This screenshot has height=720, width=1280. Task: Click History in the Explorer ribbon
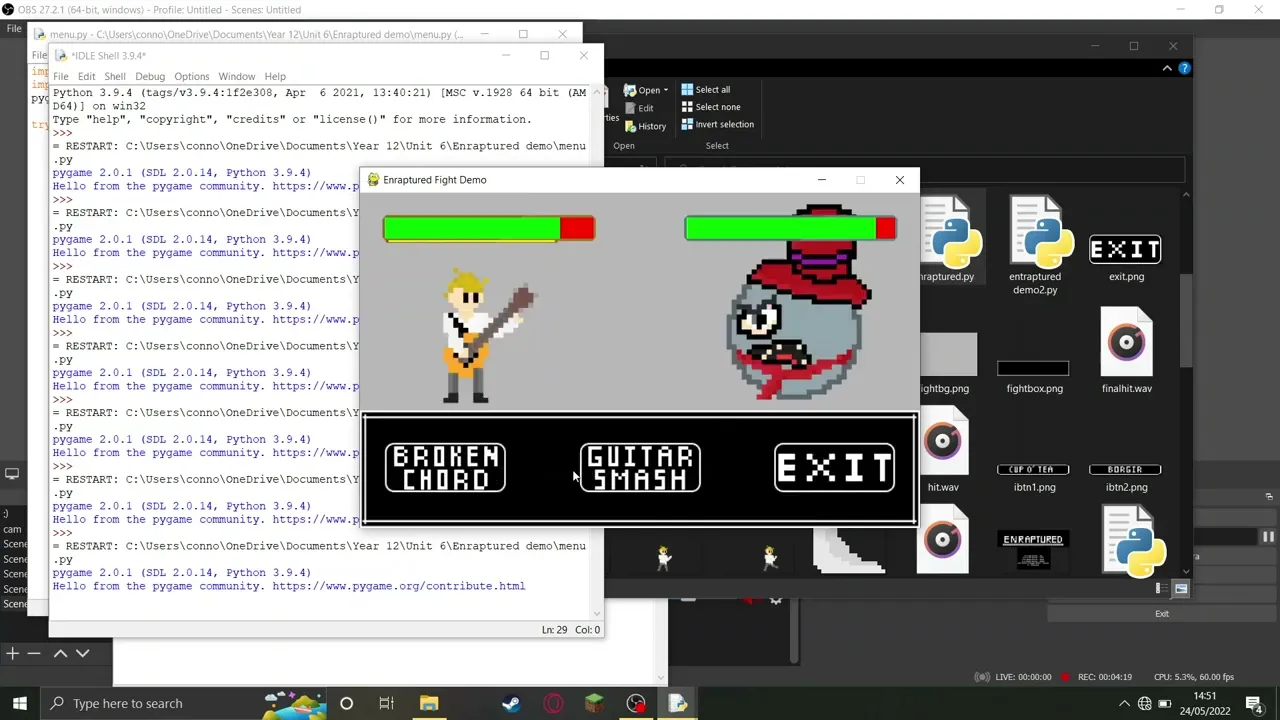[x=645, y=126]
